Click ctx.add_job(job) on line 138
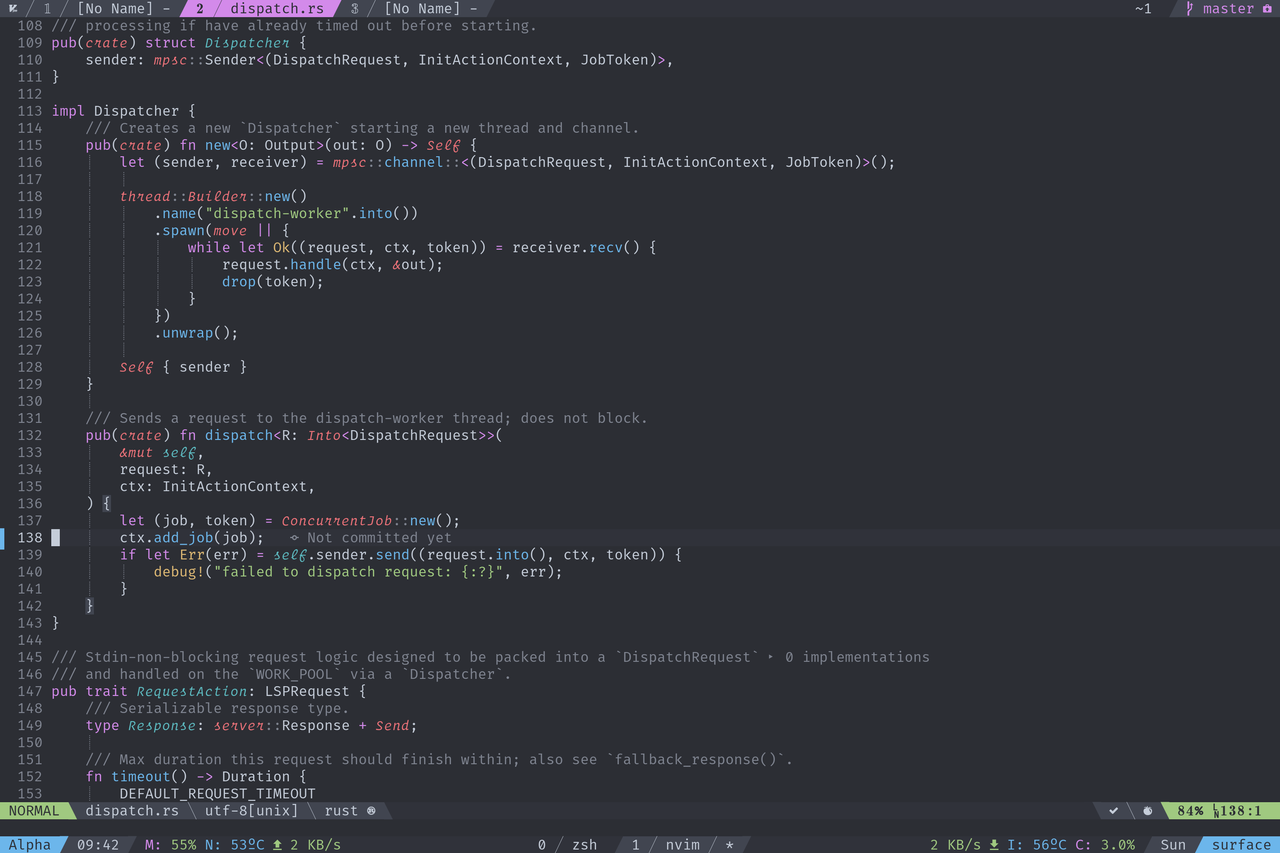Image resolution: width=1280 pixels, height=853 pixels. click(x=192, y=537)
